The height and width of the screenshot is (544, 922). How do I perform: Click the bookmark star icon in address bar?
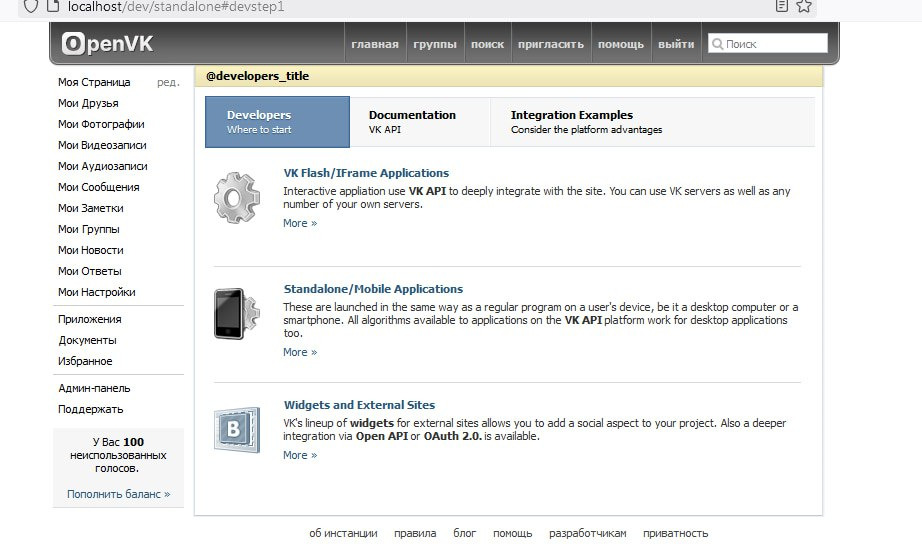[x=804, y=6]
